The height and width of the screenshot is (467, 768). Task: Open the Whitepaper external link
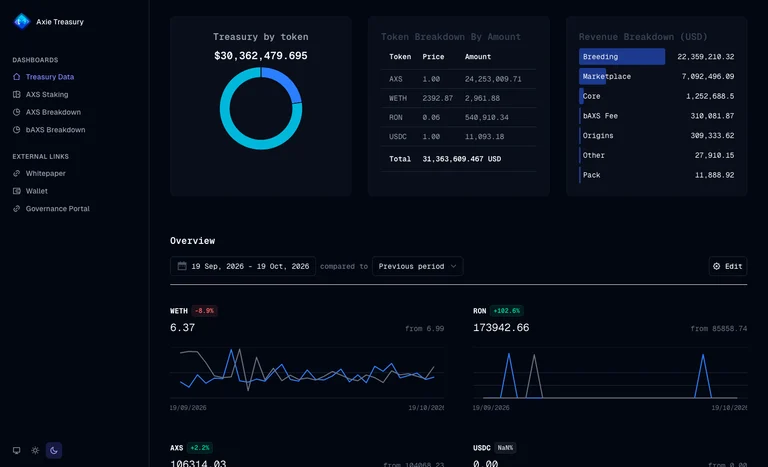pyautogui.click(x=45, y=173)
